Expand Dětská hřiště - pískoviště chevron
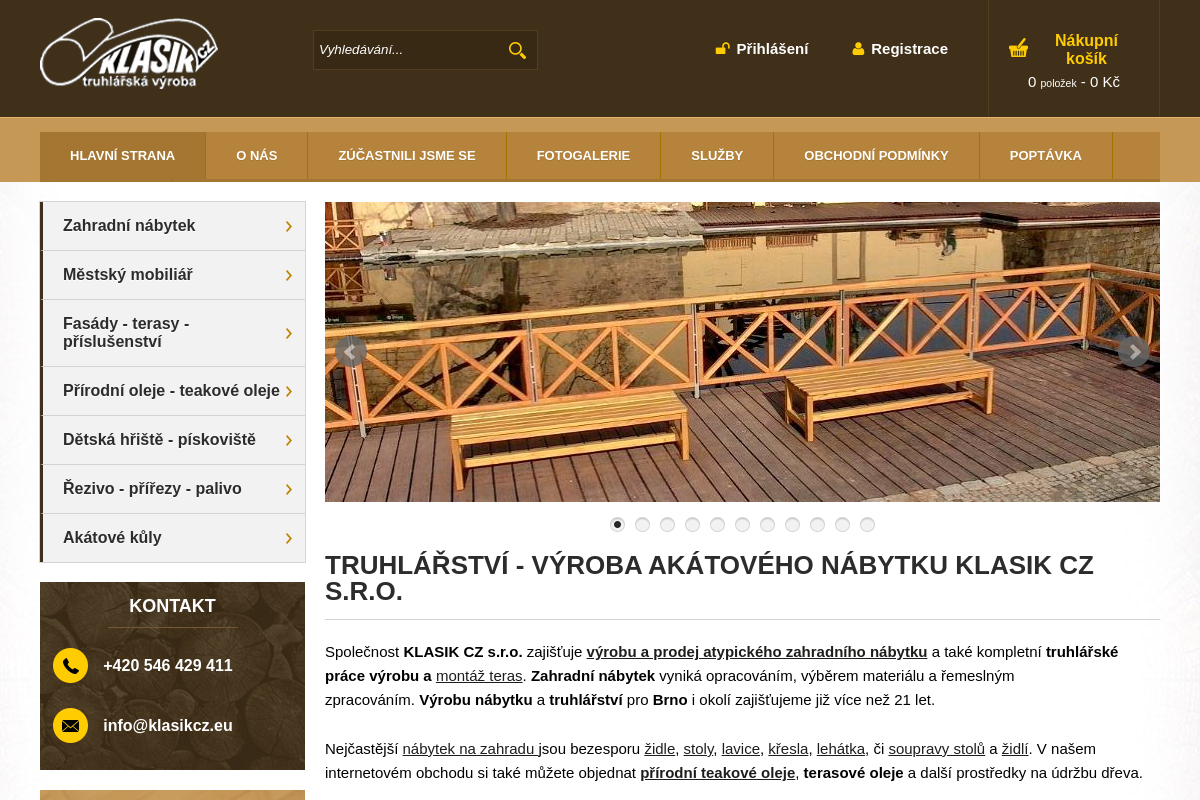1200x800 pixels. (x=289, y=440)
